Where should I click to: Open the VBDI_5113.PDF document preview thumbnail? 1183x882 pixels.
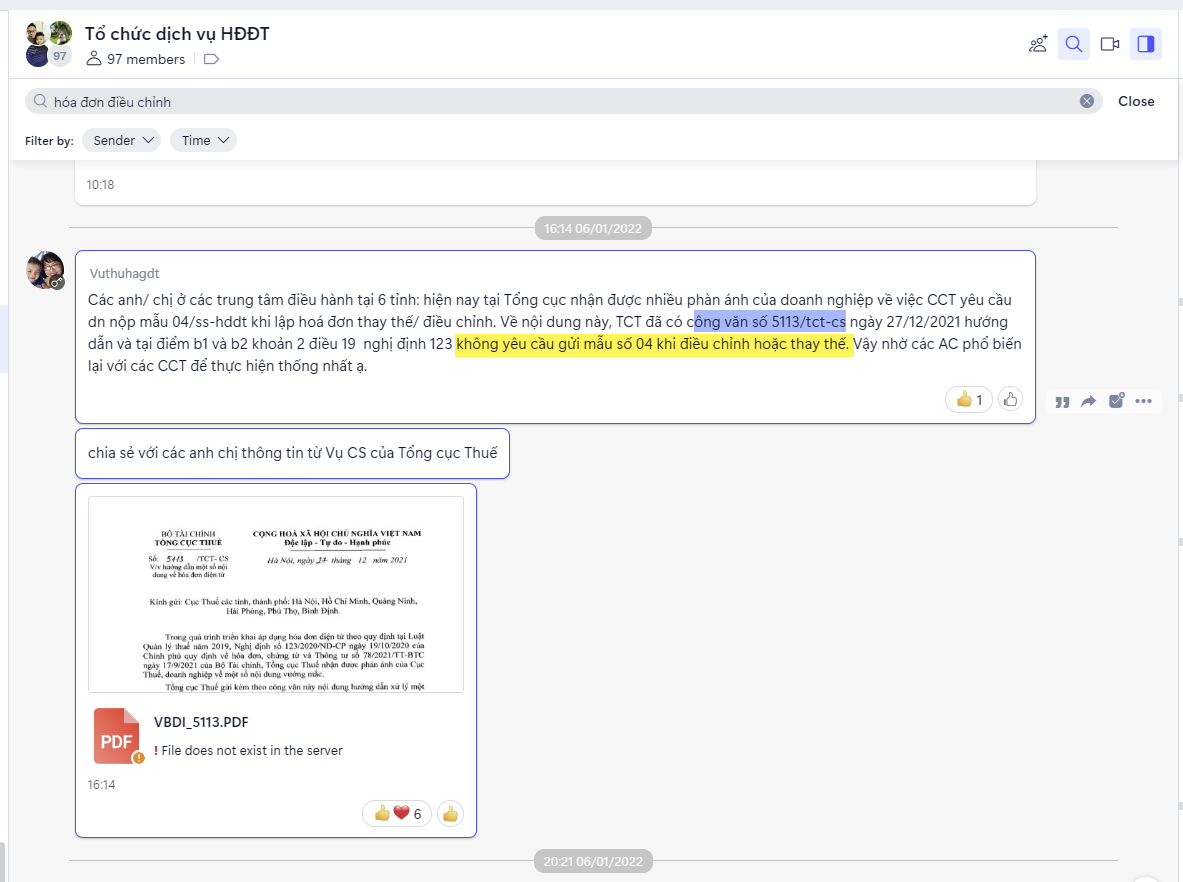click(276, 594)
